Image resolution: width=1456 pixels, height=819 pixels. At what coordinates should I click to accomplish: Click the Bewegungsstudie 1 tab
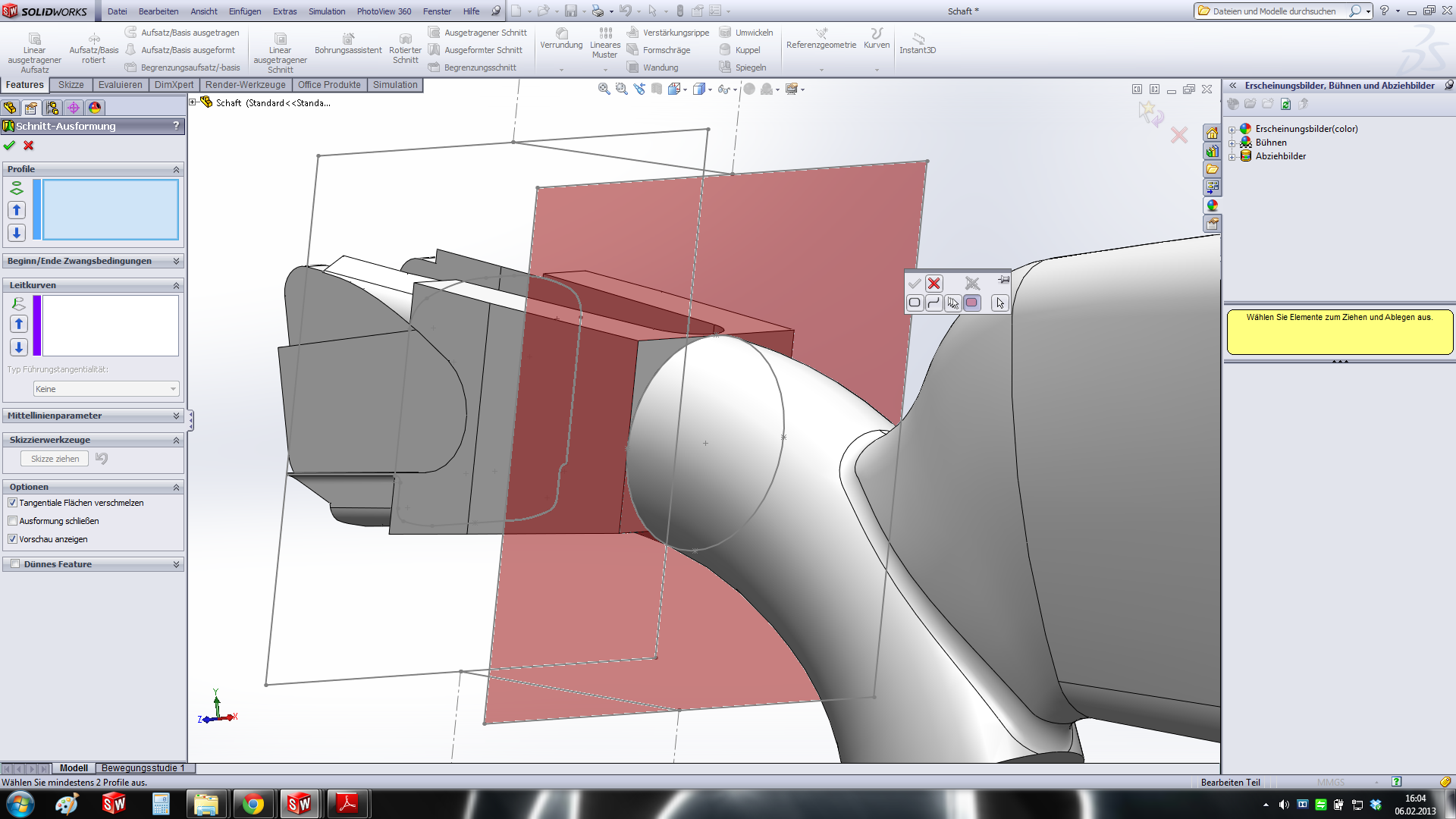[143, 768]
